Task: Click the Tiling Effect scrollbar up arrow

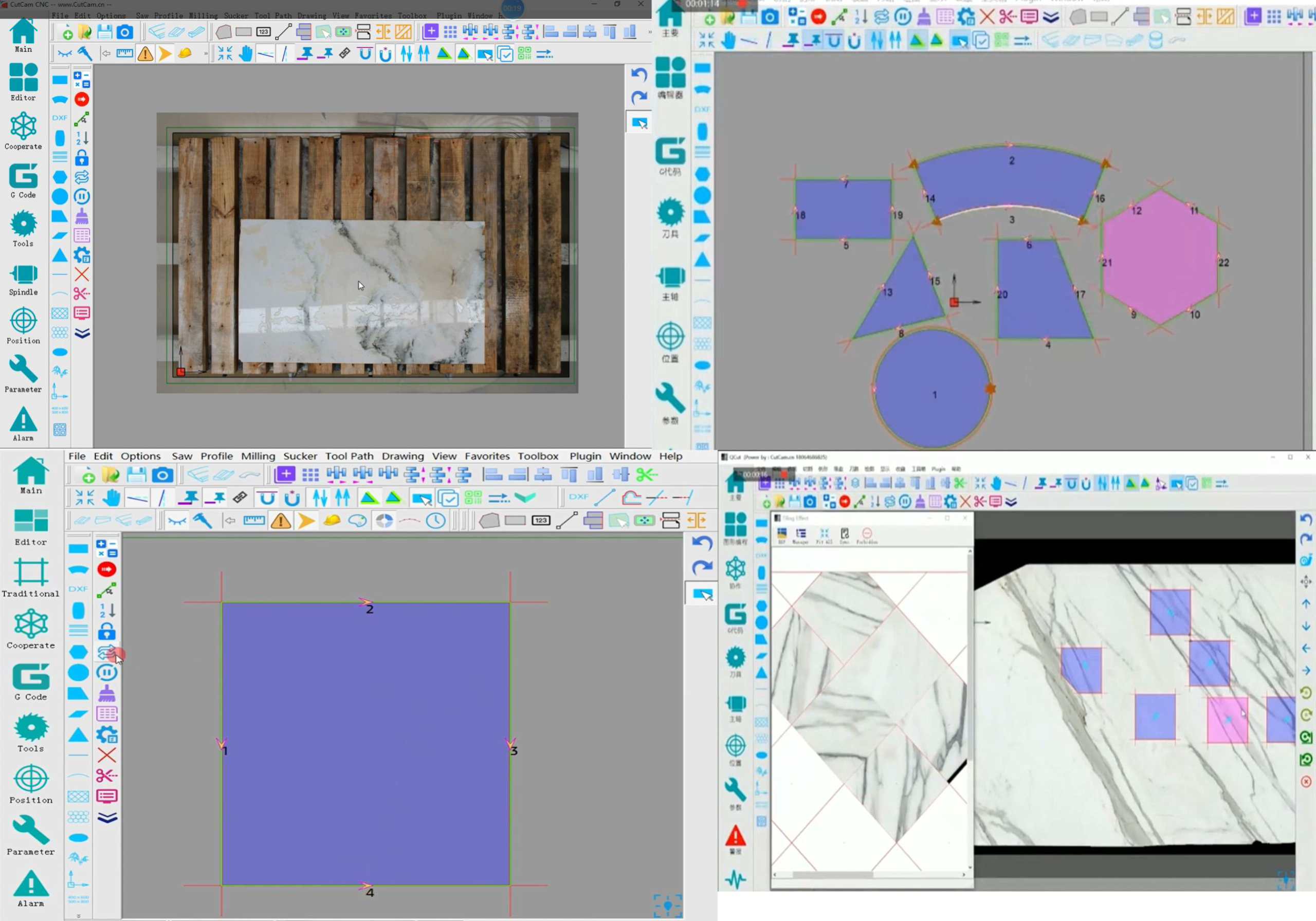Action: pyautogui.click(x=970, y=551)
